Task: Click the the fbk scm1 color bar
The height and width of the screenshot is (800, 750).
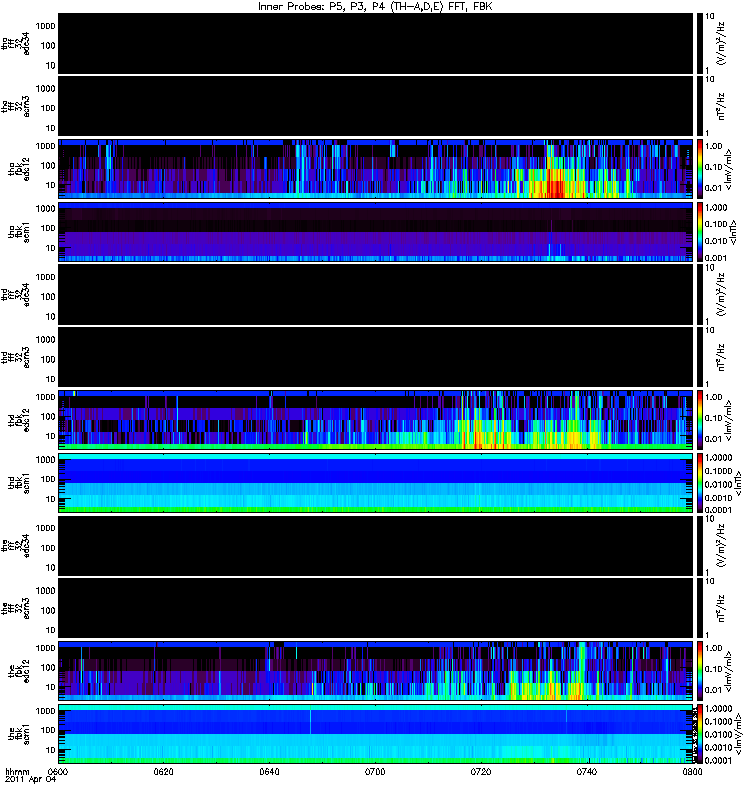Action: tap(700, 734)
